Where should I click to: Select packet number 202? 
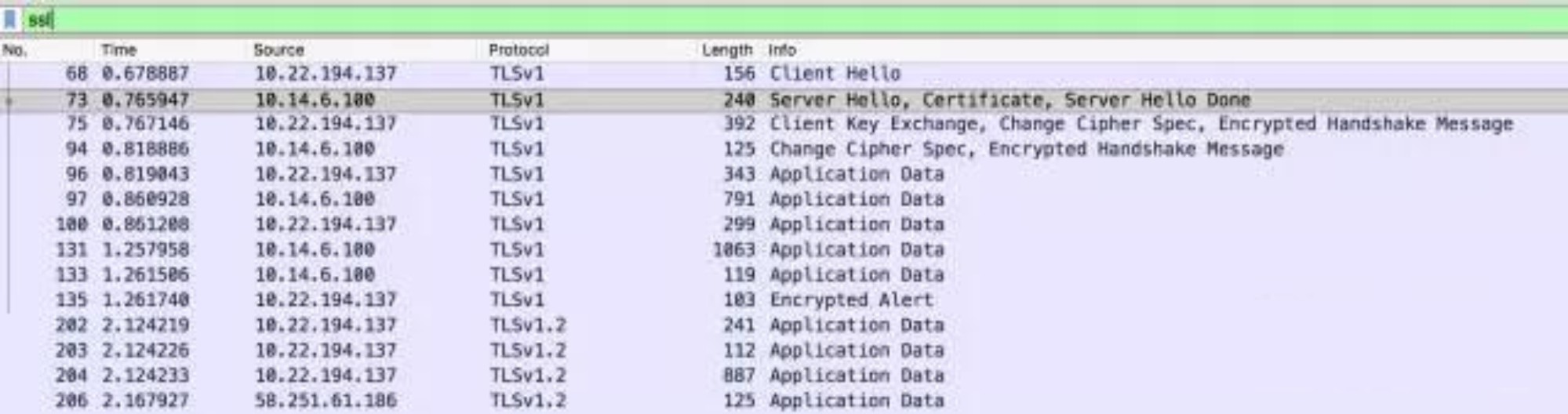71,325
